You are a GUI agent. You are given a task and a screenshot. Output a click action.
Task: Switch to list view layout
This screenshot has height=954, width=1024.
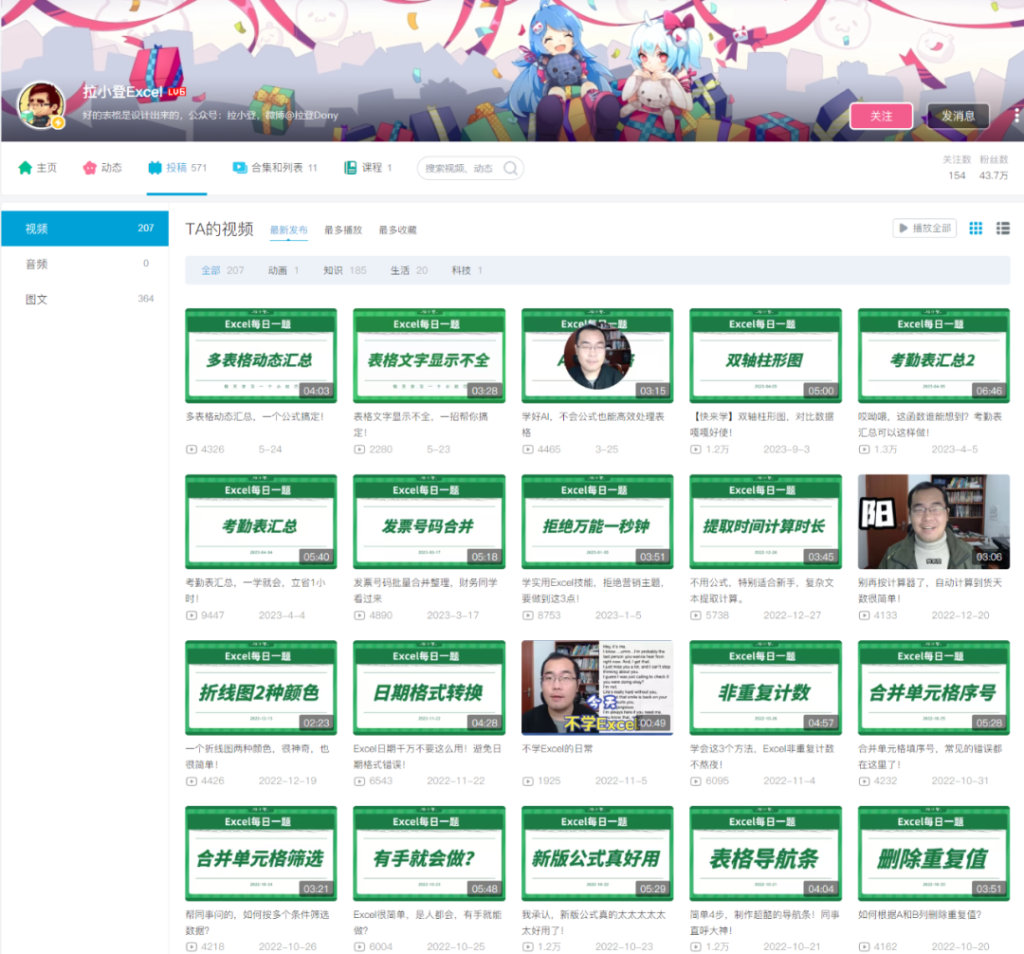(1003, 228)
